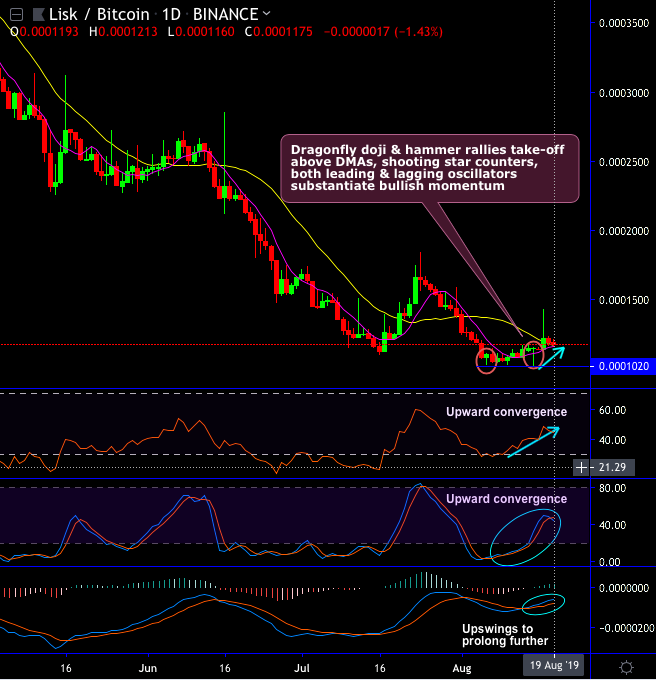Click the high price value H0.0001213
Screen dimensions: 656x680
[x=123, y=32]
